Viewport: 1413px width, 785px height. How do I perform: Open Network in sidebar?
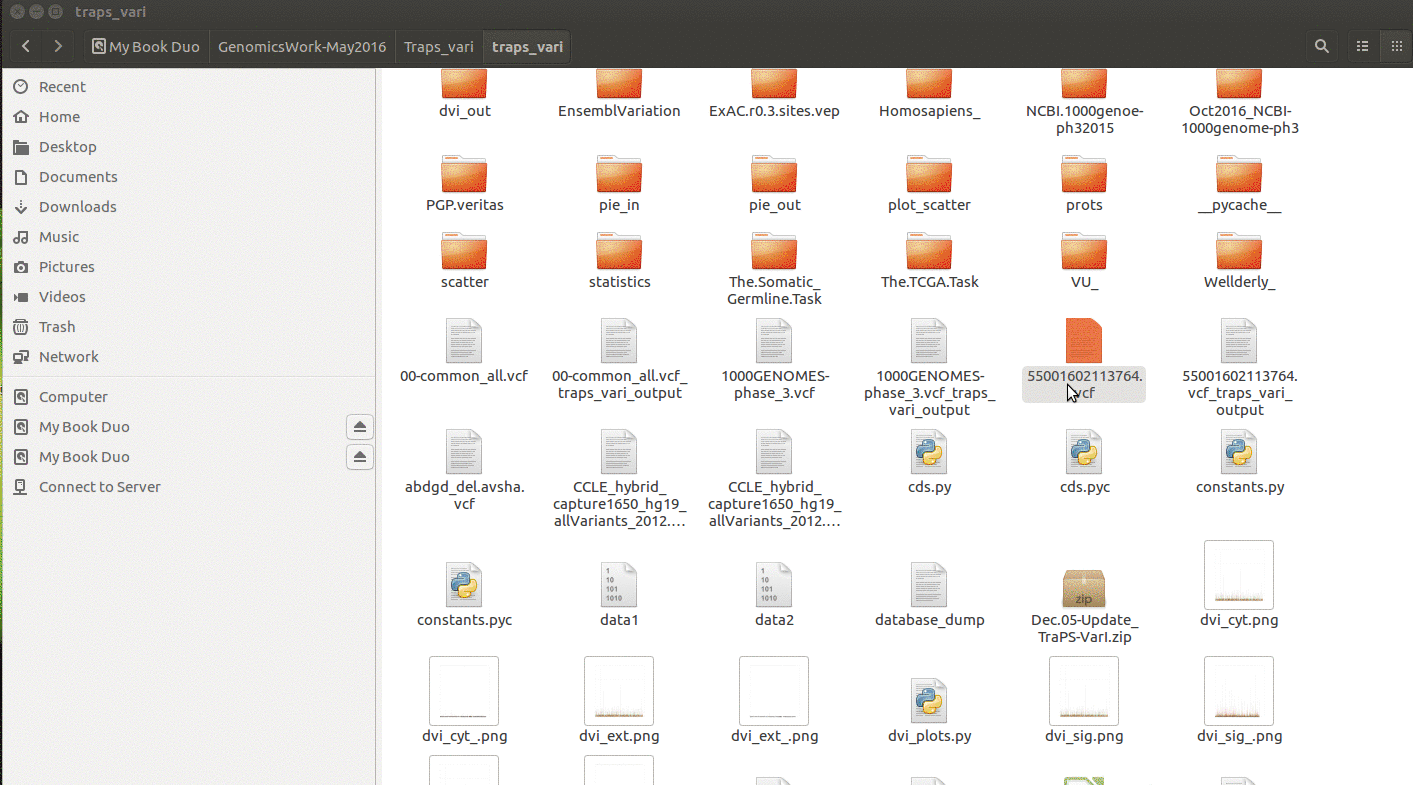click(69, 357)
